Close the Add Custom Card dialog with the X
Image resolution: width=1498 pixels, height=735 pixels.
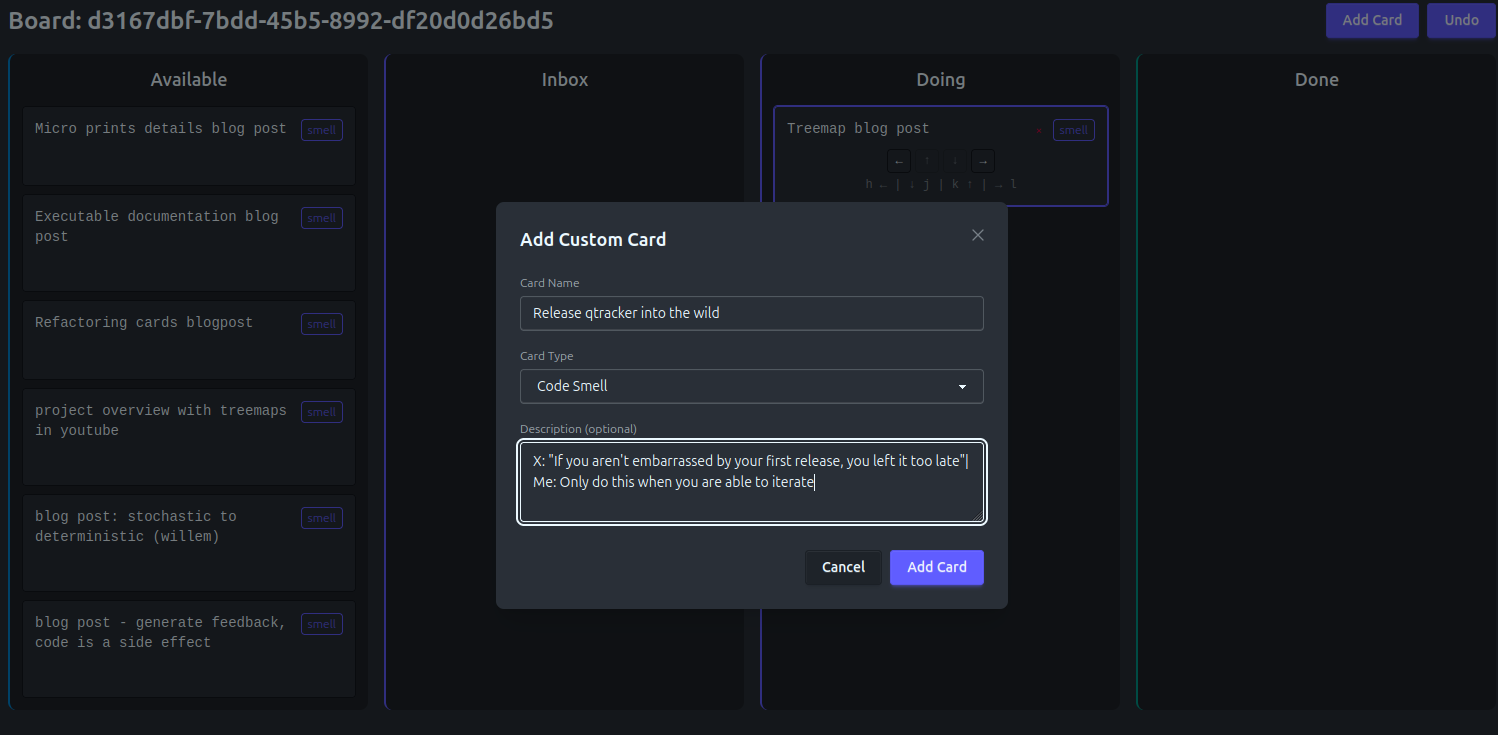point(977,235)
